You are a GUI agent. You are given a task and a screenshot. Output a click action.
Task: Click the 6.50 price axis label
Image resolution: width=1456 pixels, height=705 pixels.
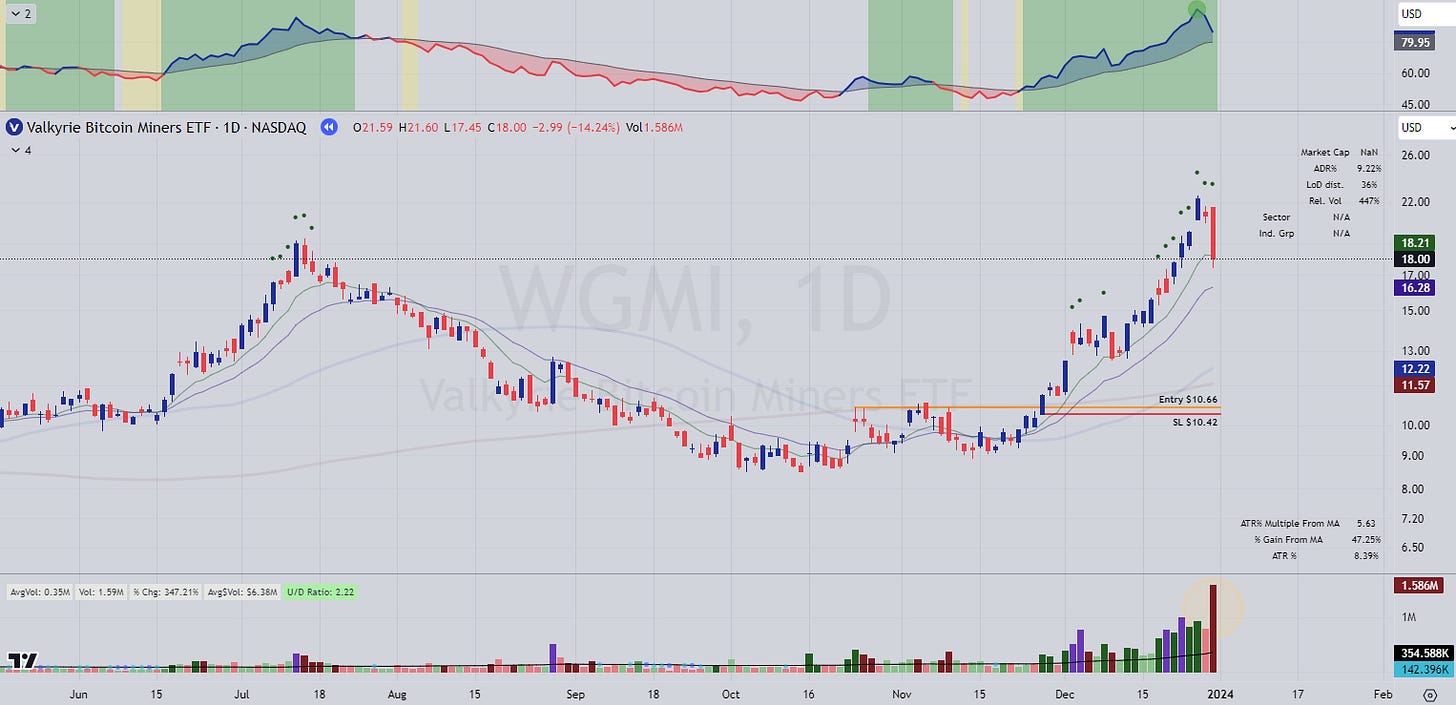pos(1414,548)
